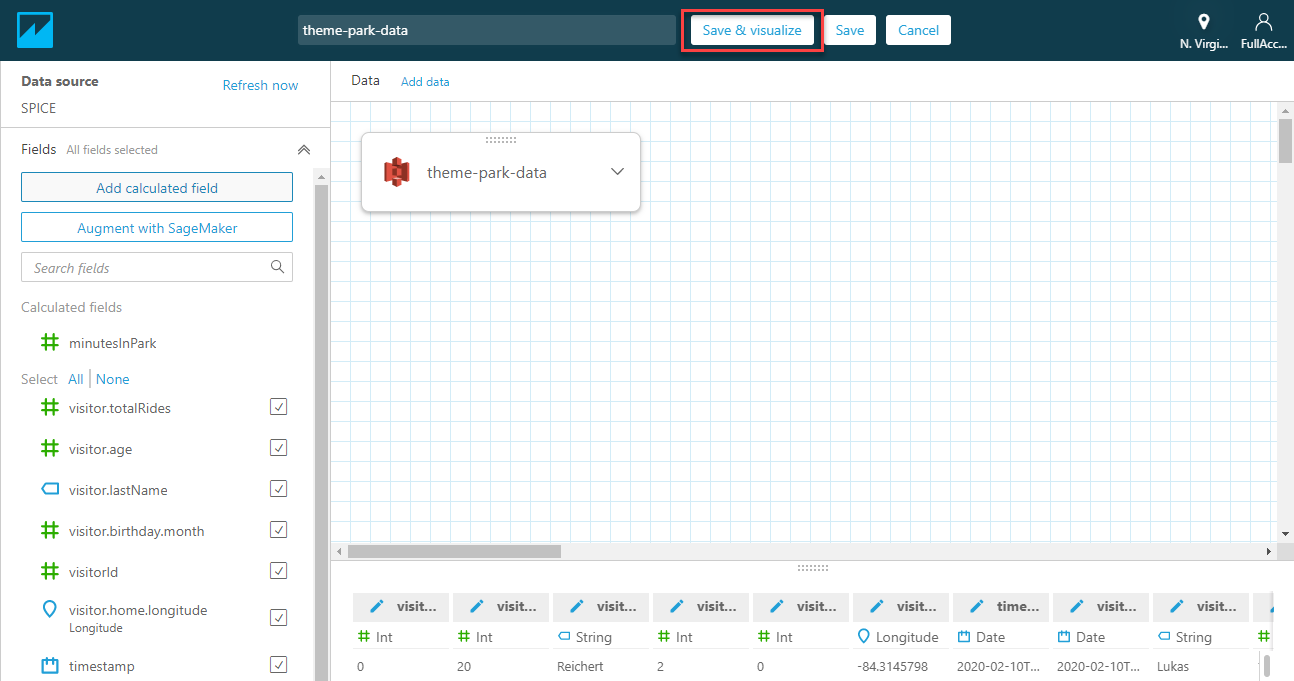Click the calendar icon beside timestamp

point(50,666)
